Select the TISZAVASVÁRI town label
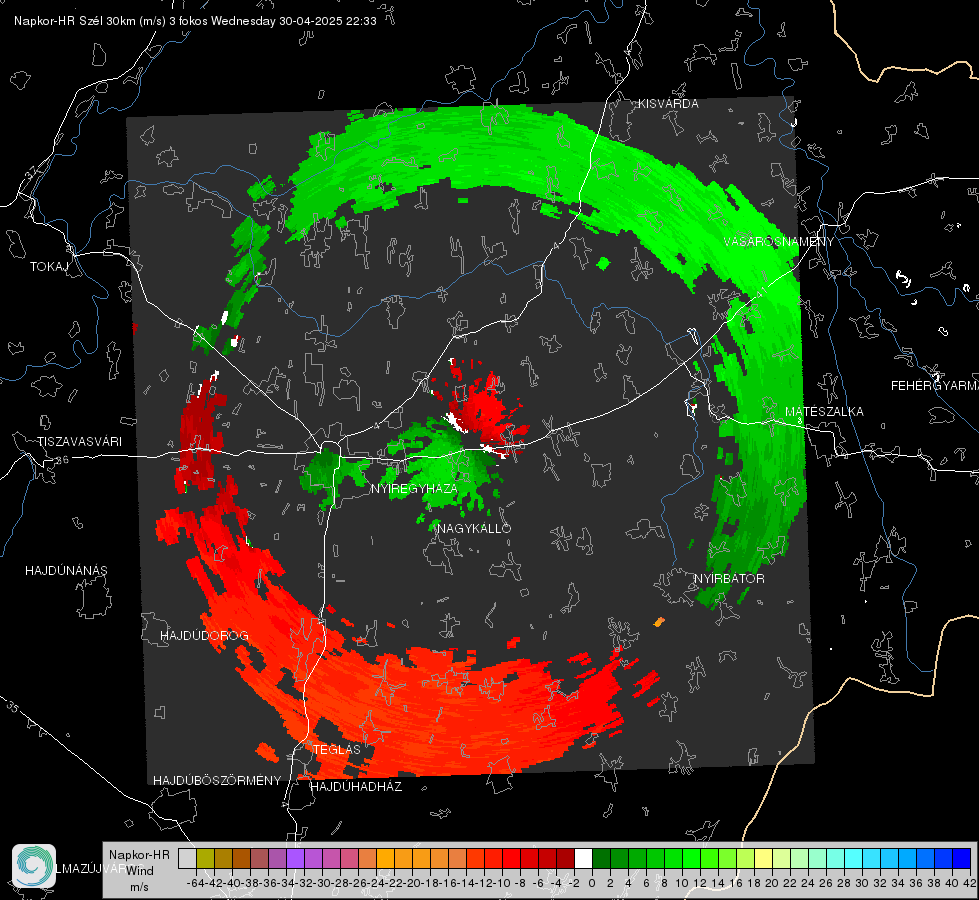Screen dimensions: 979x900 79,442
